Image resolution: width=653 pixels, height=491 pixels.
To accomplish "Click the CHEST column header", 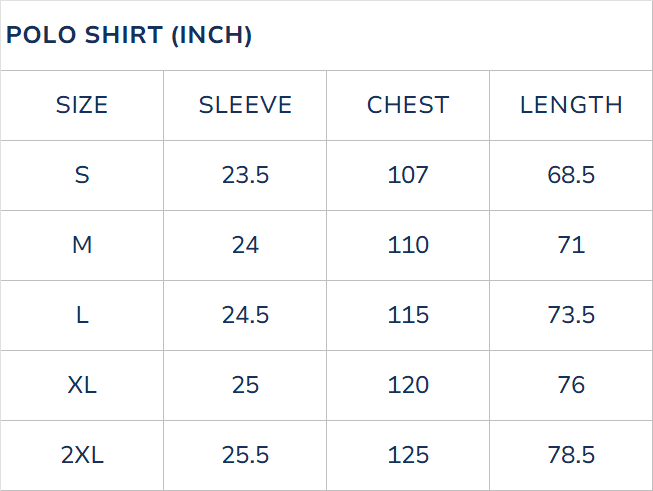I will pos(408,105).
